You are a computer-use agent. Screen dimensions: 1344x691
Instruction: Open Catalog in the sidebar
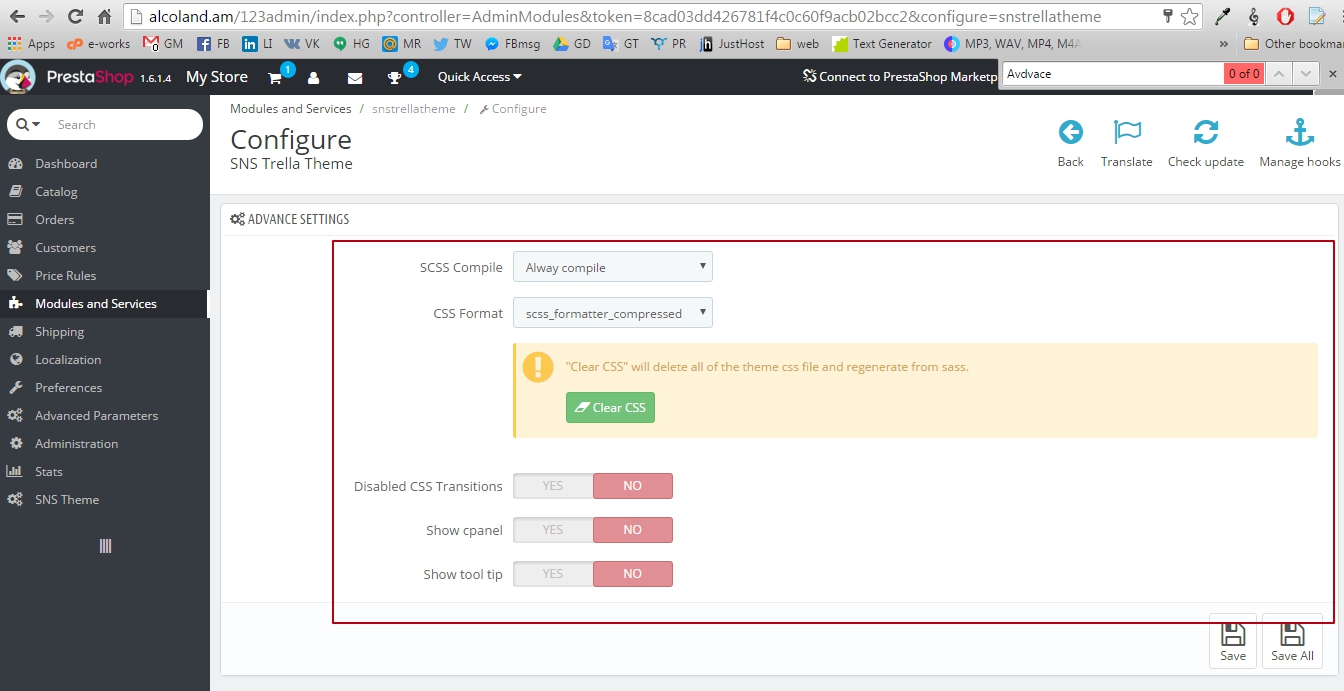56,192
